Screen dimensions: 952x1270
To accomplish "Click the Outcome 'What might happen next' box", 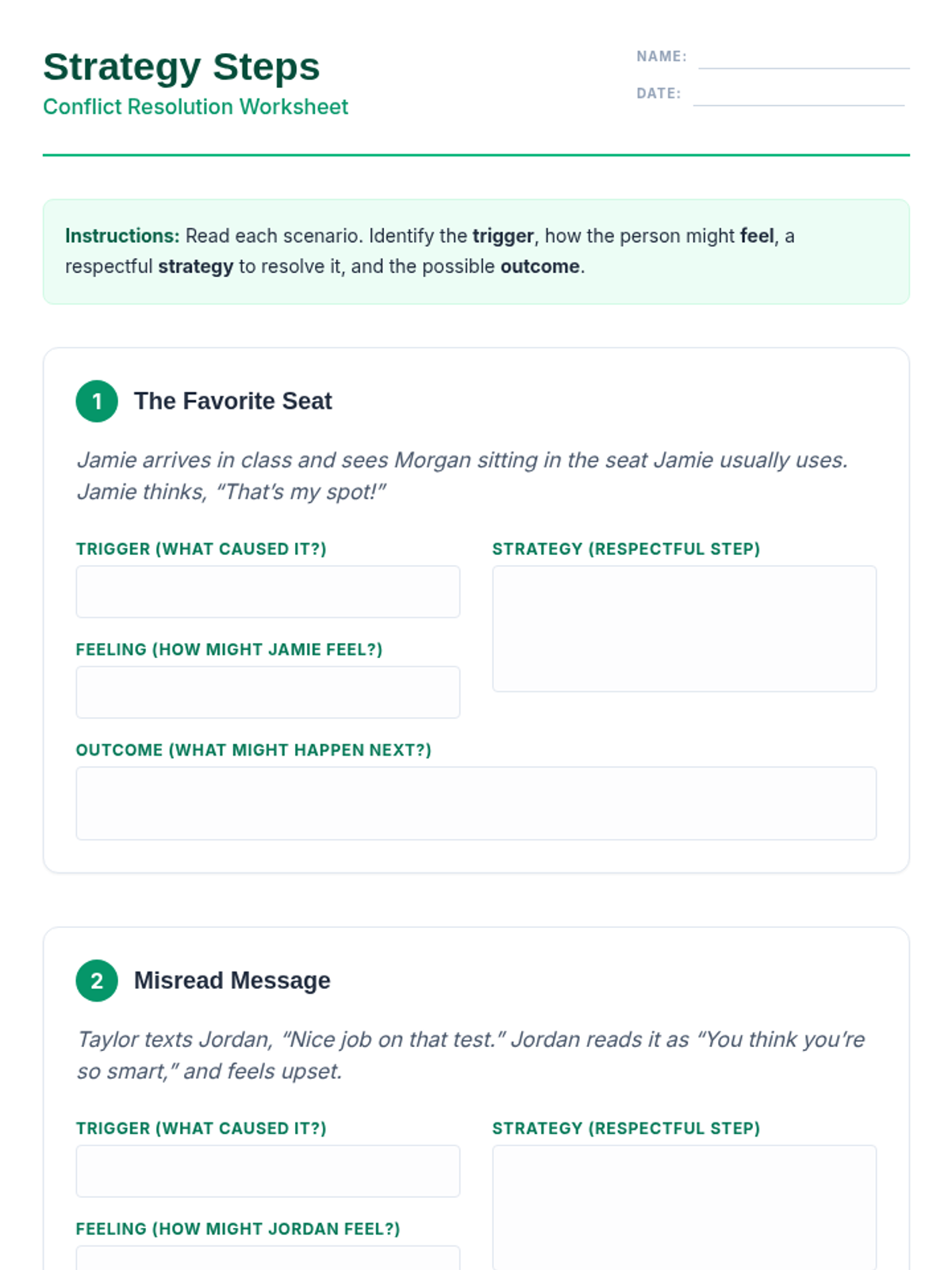I will (476, 802).
